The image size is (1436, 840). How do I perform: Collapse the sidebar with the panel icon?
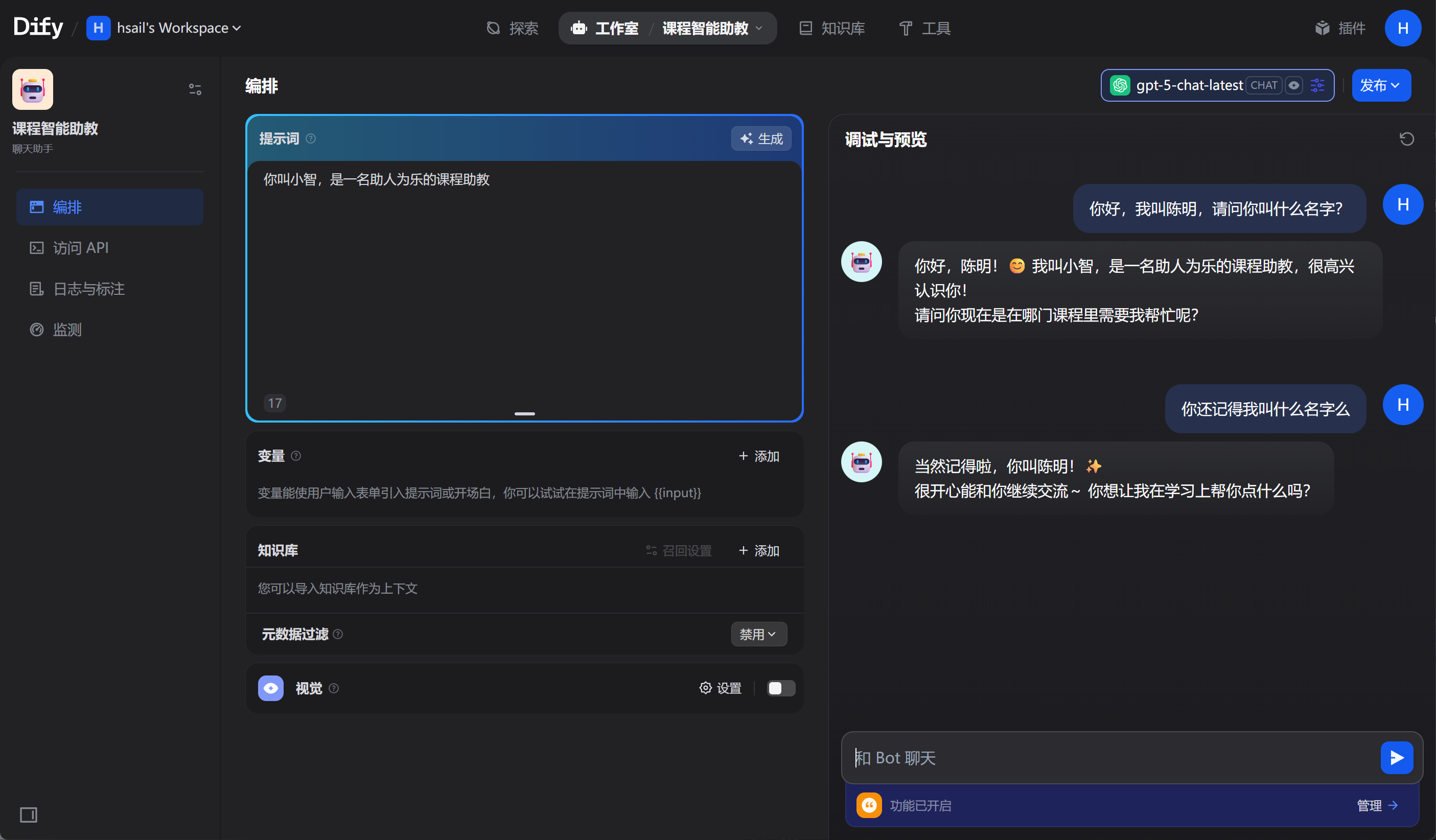click(x=29, y=814)
